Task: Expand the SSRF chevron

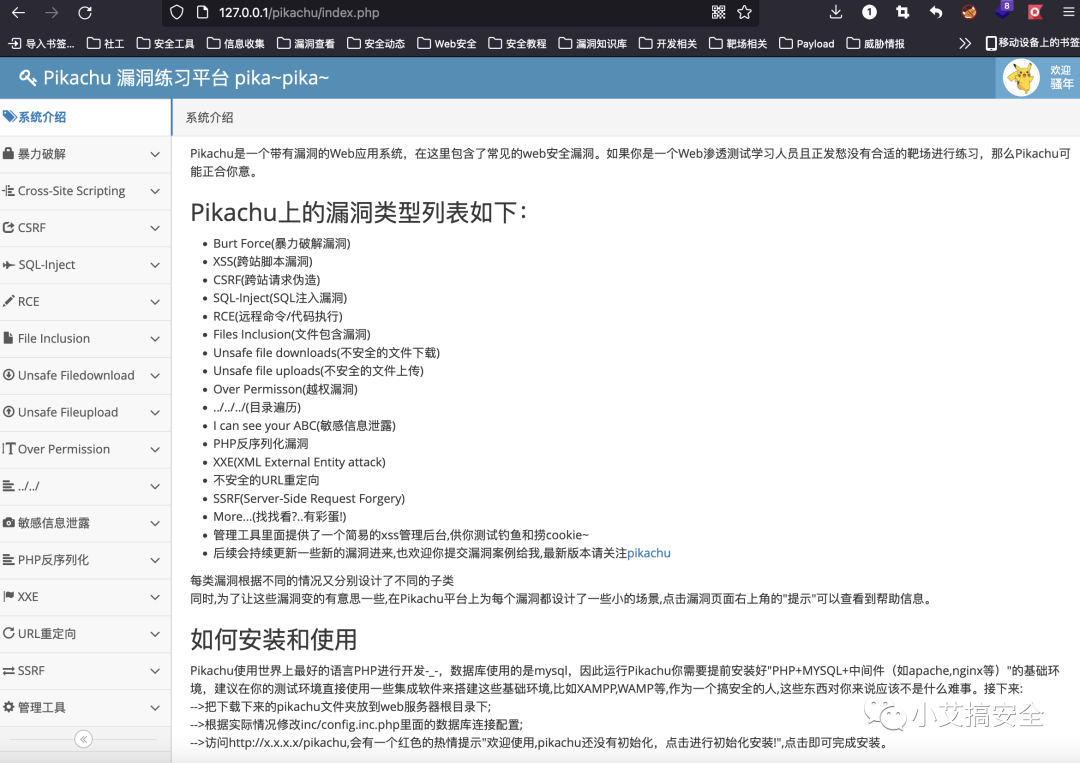Action: [156, 671]
